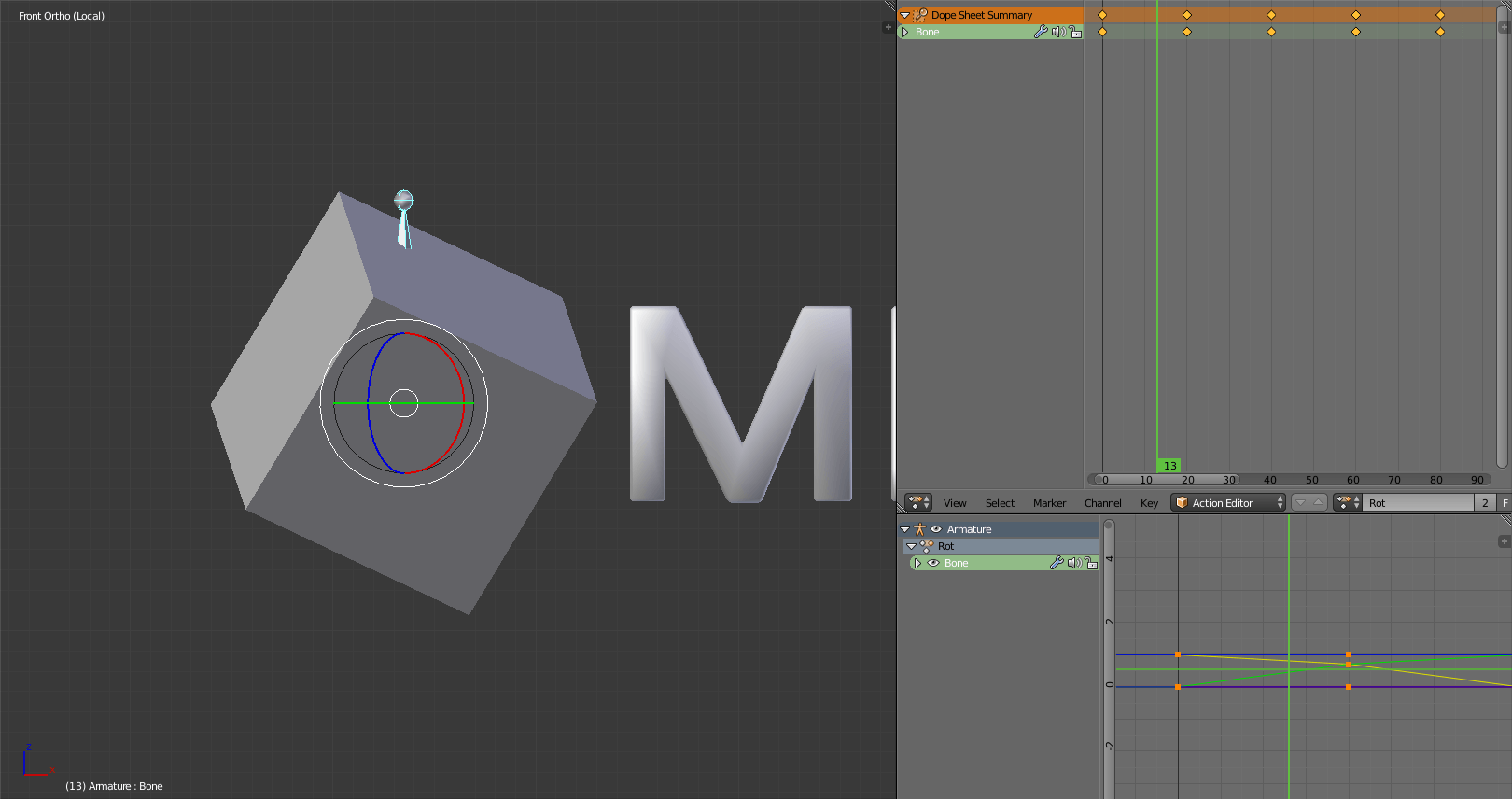
Task: Toggle lock on Bone channel in dope sheet
Action: [1075, 32]
